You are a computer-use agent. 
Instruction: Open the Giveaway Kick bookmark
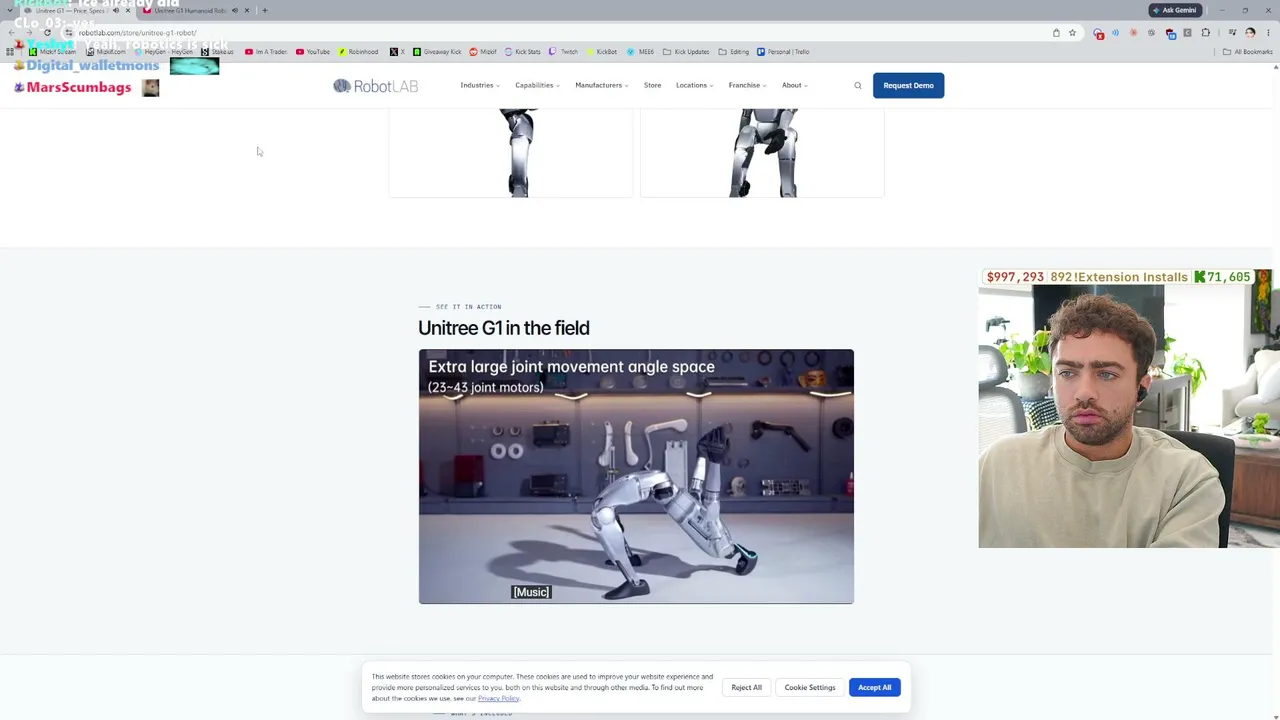click(x=437, y=52)
